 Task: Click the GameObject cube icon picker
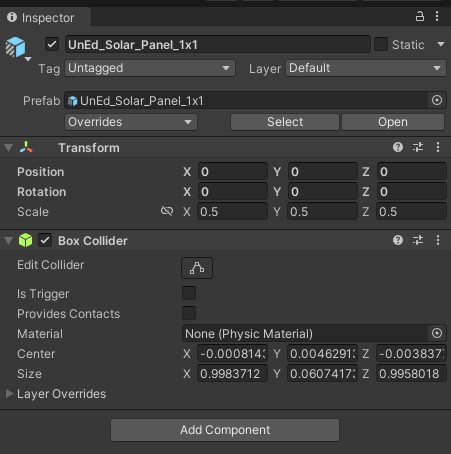click(17, 49)
